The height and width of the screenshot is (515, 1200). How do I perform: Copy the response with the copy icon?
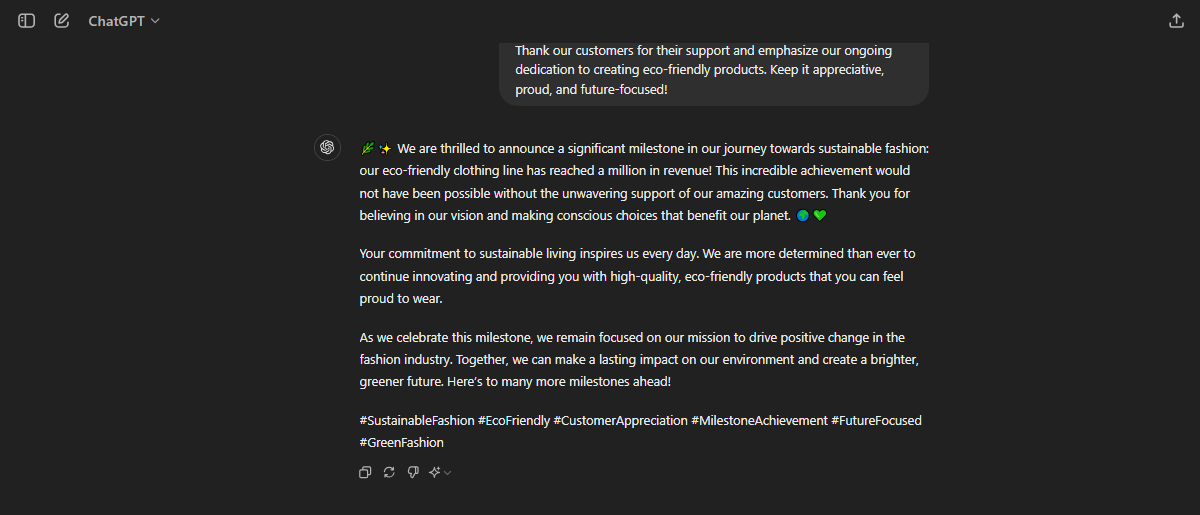(365, 472)
